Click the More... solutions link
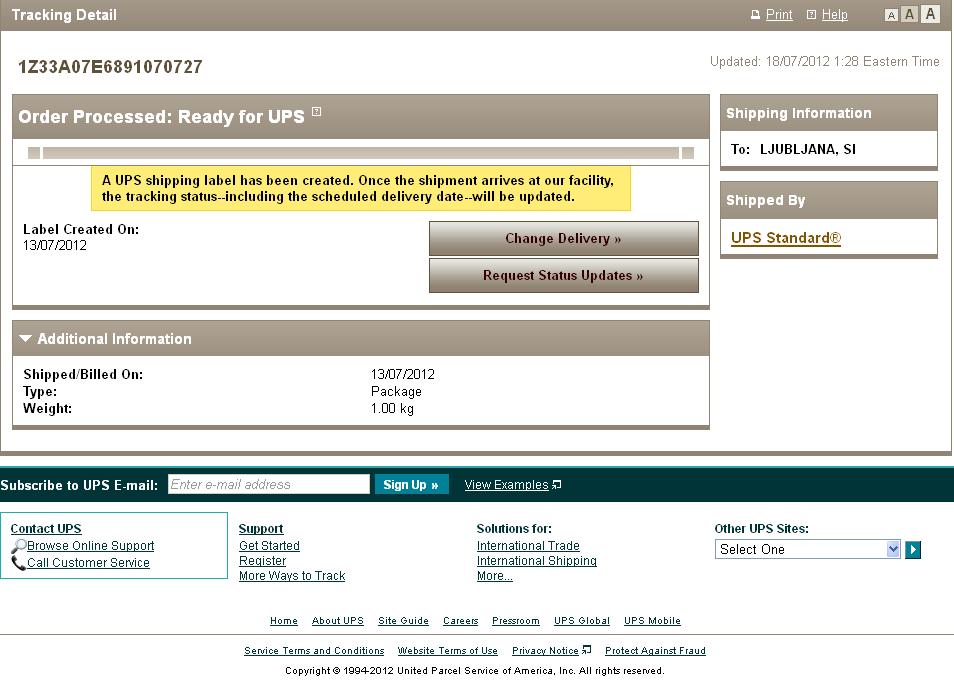This screenshot has height=692, width=954. tap(495, 576)
